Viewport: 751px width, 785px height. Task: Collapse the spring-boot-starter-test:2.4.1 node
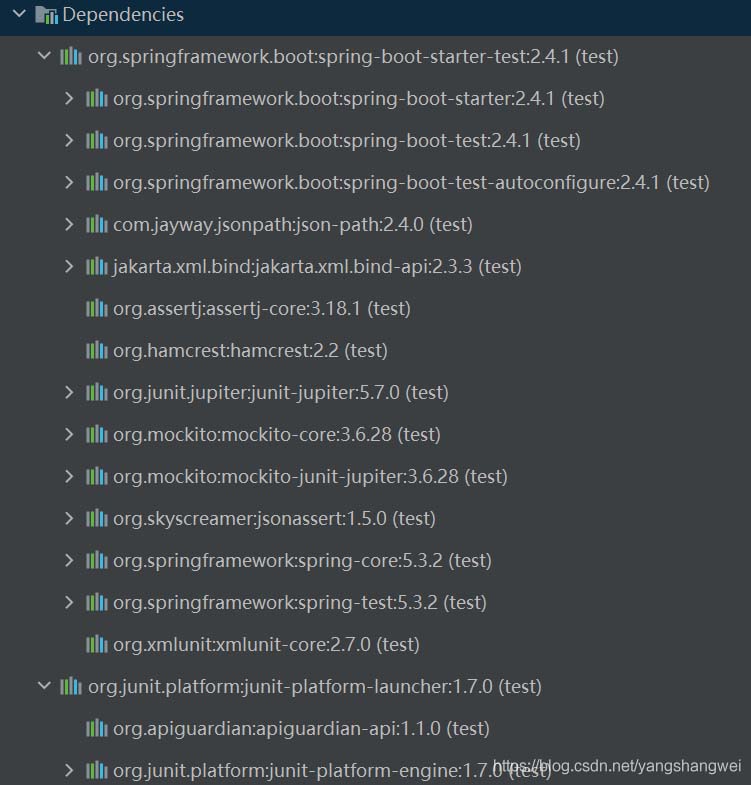pos(44,56)
